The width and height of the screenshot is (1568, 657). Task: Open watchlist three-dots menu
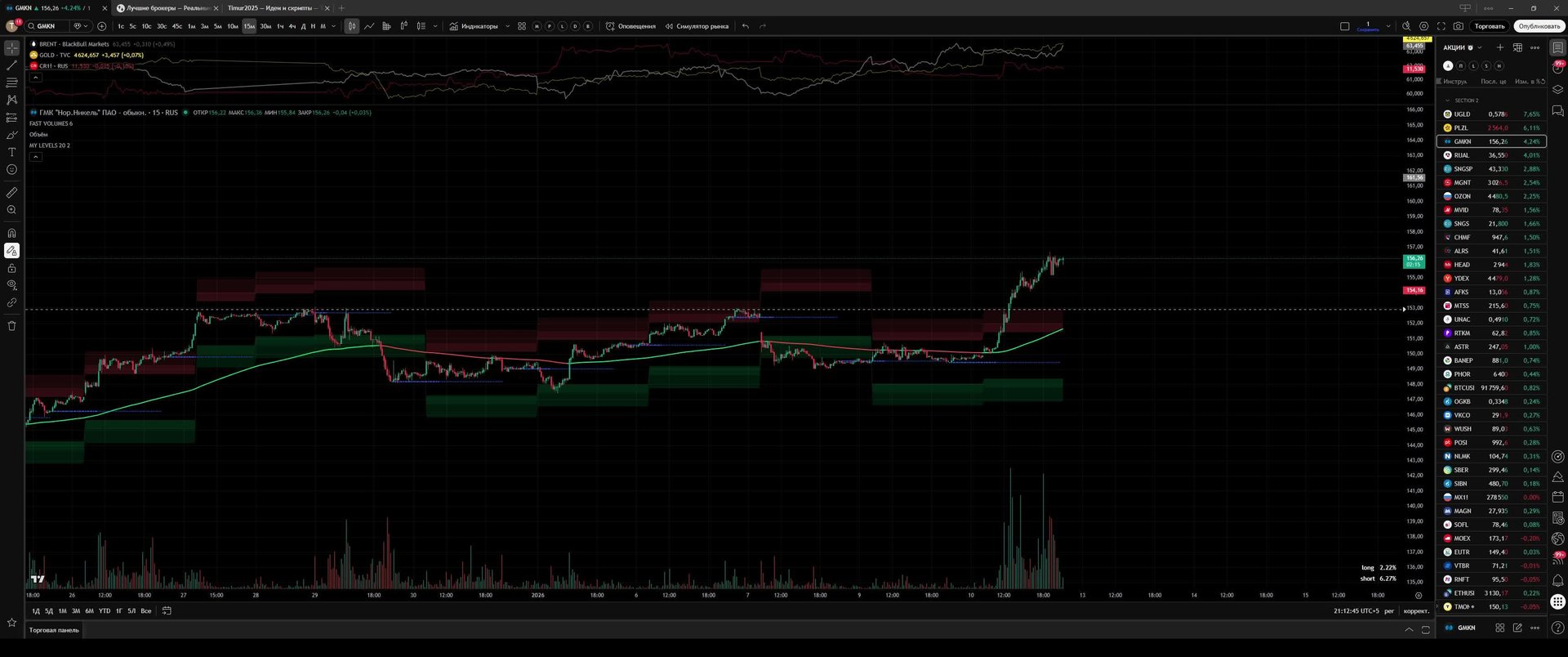(x=1535, y=47)
